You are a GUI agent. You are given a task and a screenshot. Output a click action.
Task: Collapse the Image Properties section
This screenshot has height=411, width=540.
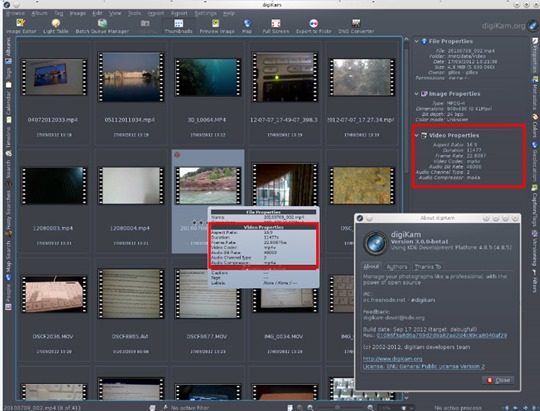pyautogui.click(x=416, y=94)
